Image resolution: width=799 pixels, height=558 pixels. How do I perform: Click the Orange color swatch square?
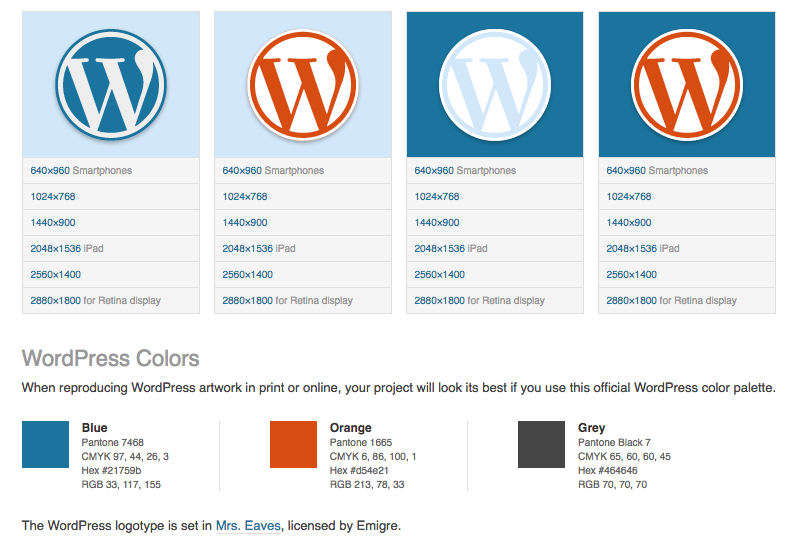(x=294, y=444)
